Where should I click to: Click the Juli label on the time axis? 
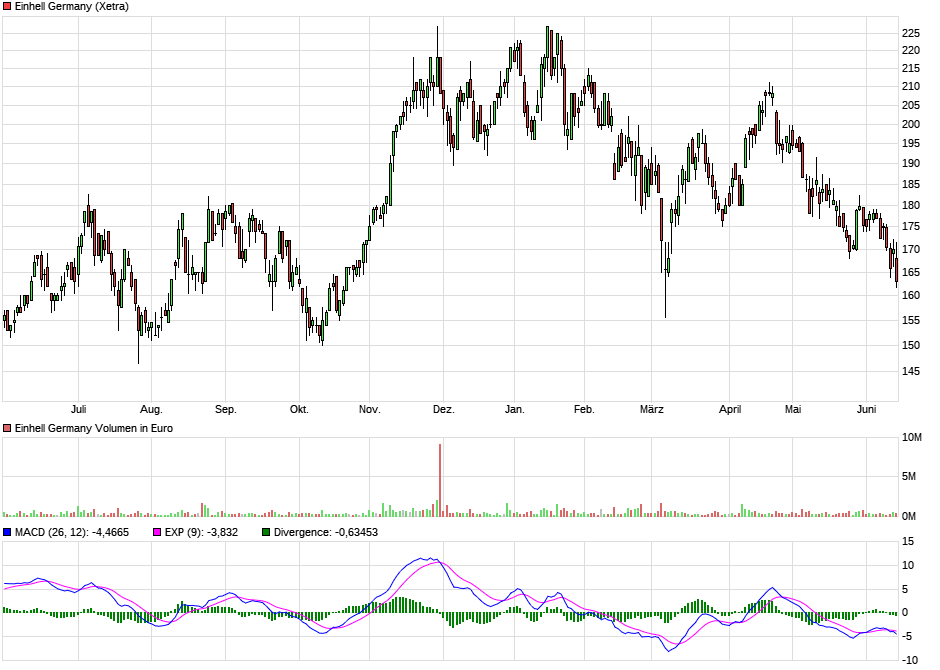[79, 409]
